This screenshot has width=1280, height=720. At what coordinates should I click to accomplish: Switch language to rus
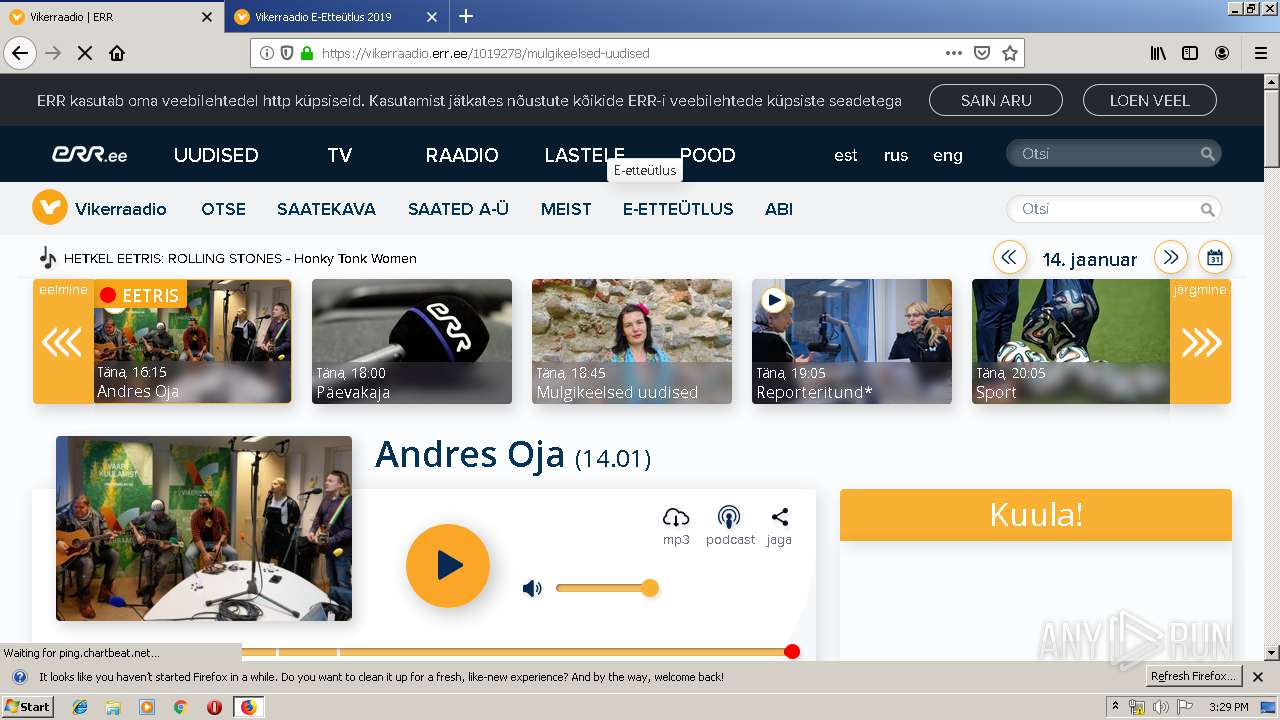[896, 155]
